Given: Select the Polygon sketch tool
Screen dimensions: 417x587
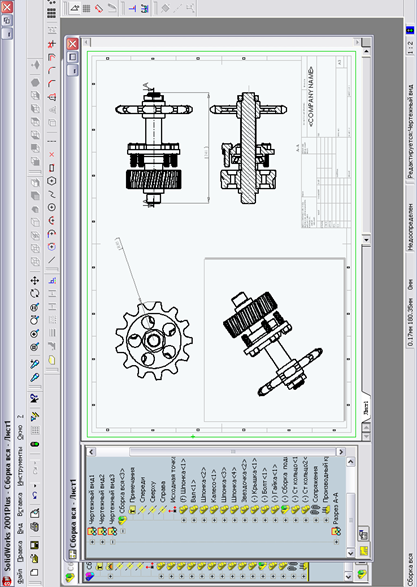Looking at the screenshot, I should (x=52, y=181).
